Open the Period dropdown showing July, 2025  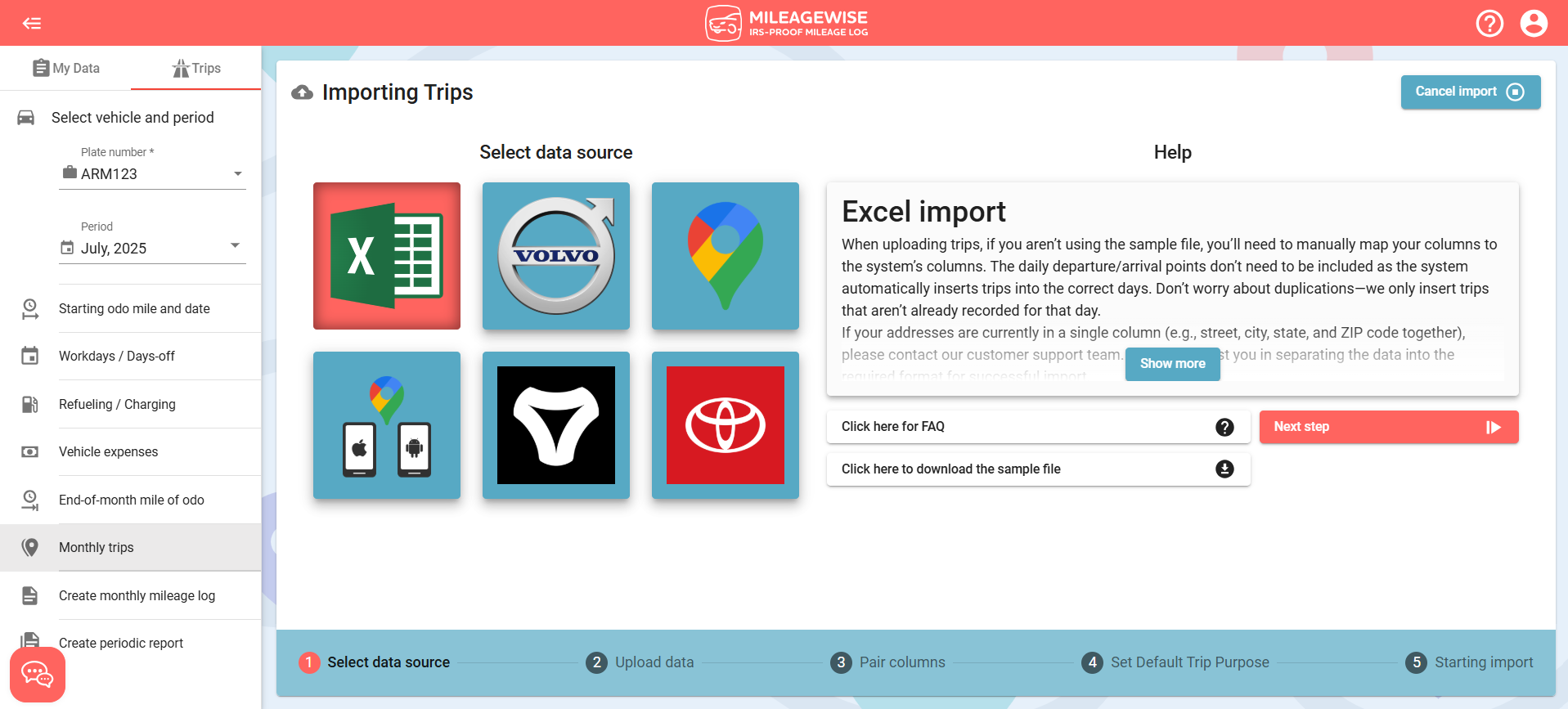[152, 248]
